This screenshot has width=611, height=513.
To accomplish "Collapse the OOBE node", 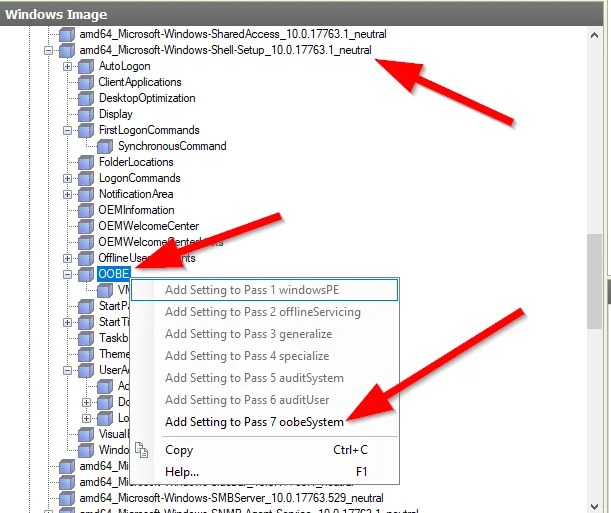I will 67,274.
